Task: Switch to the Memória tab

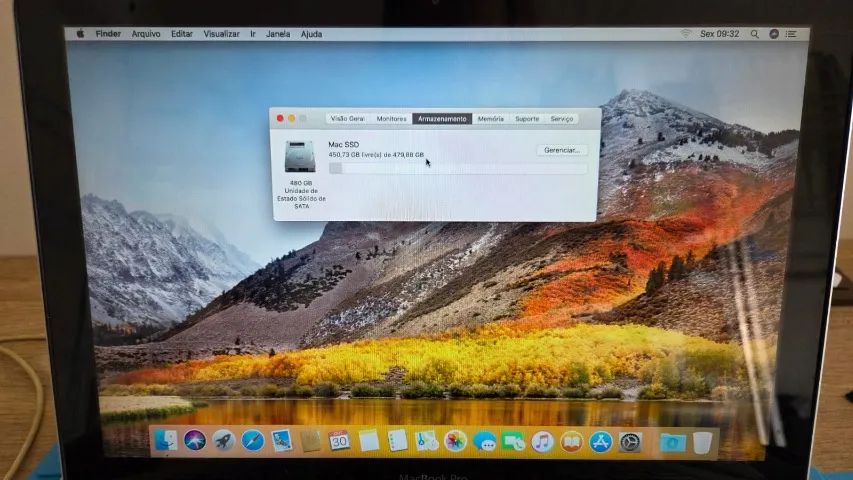Action: coord(490,119)
